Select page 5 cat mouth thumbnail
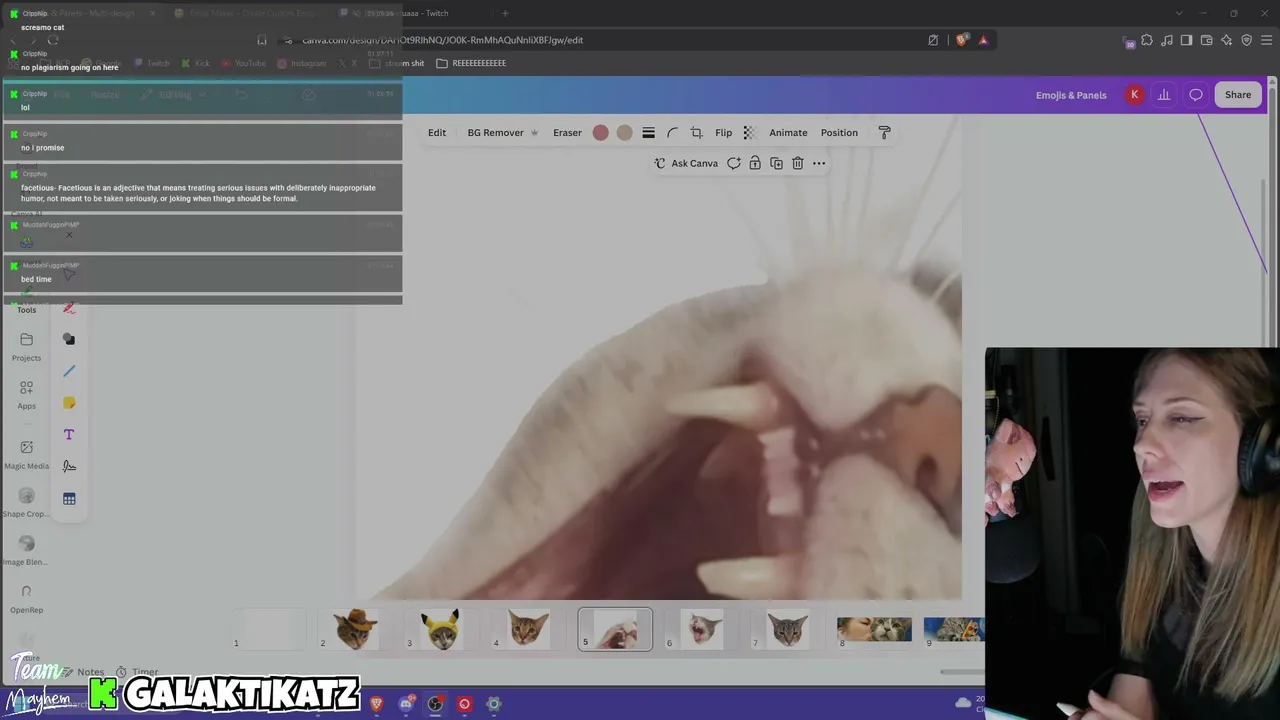 pos(615,629)
